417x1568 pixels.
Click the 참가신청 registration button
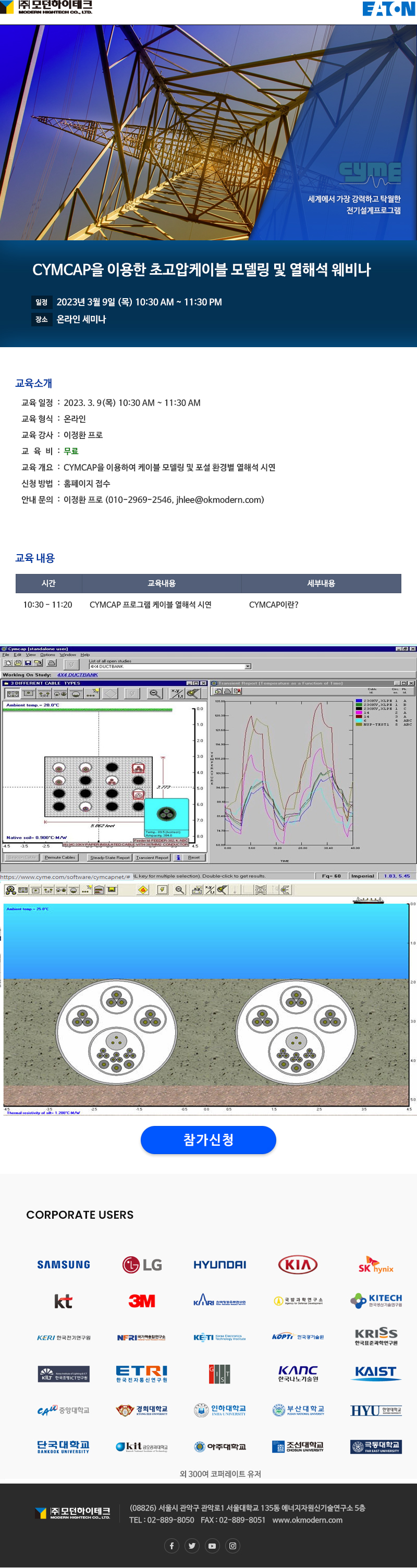(x=208, y=1140)
